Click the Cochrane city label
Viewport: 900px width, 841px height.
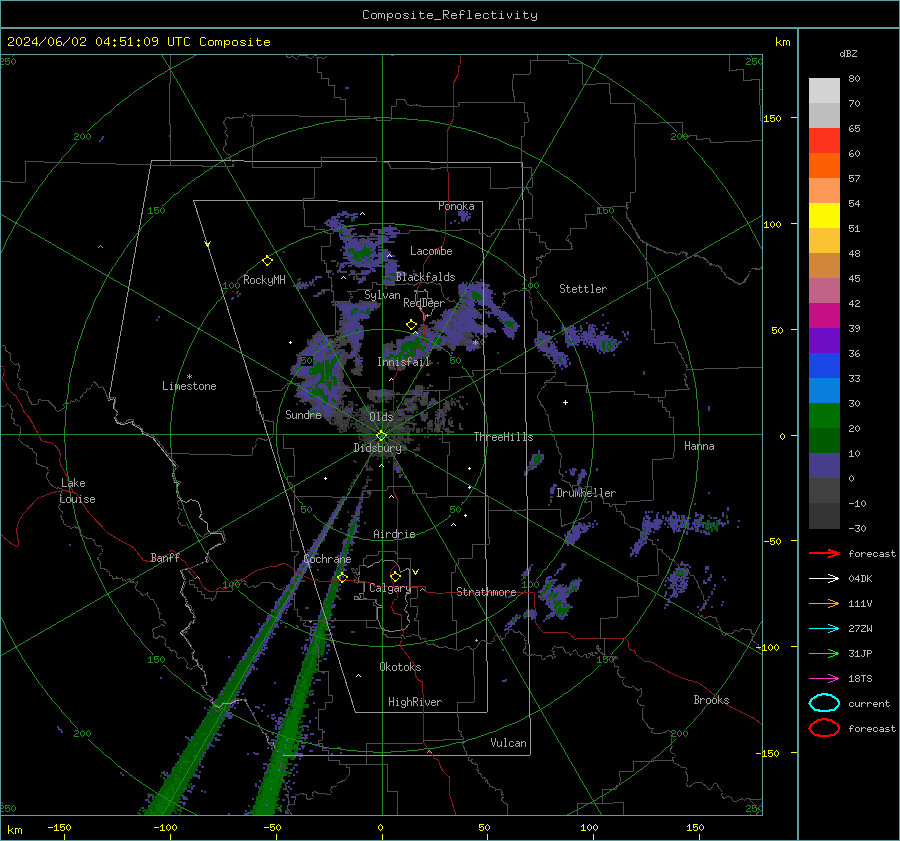click(327, 559)
